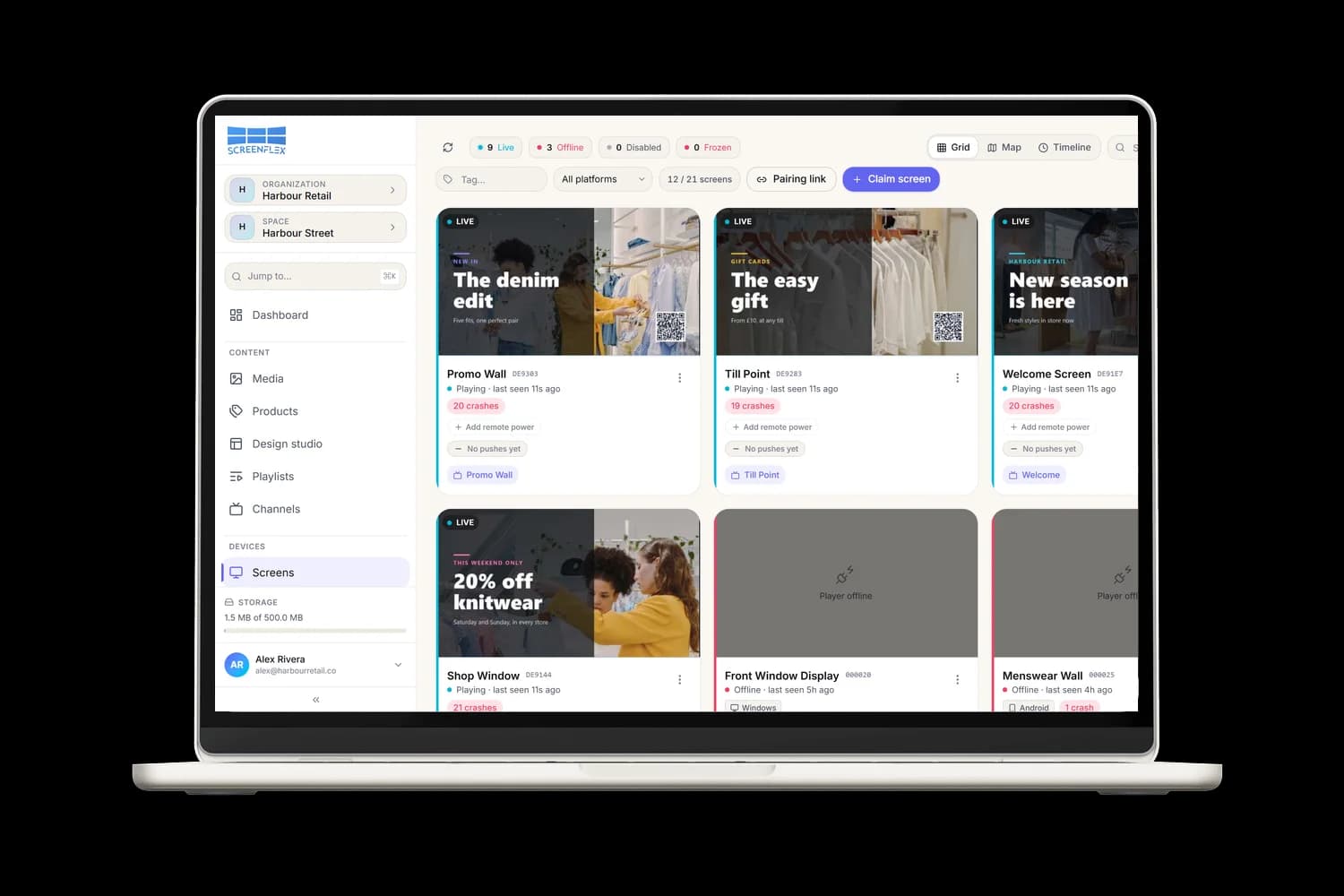
Task: Open more options for Till Point
Action: point(958,378)
